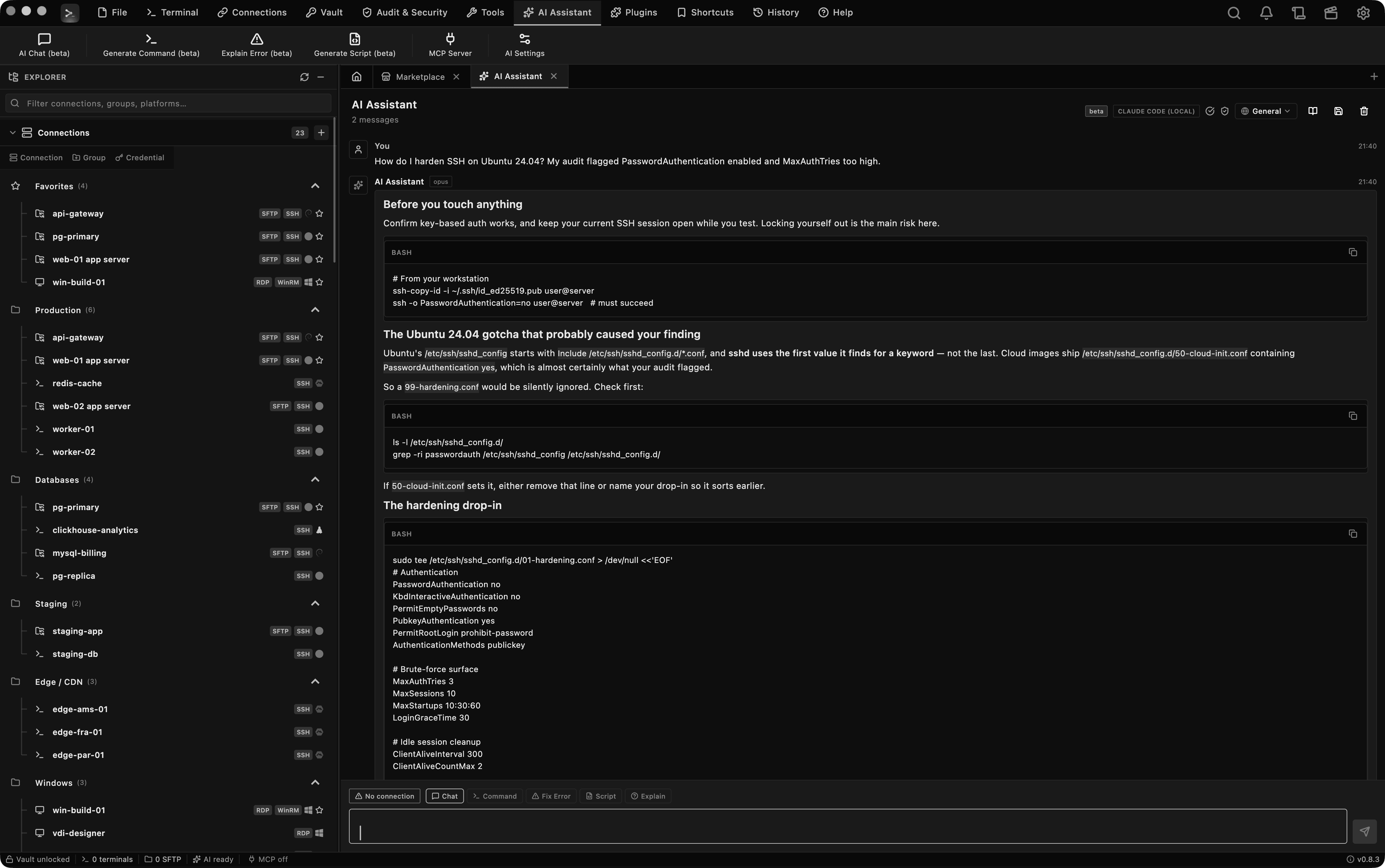Image resolution: width=1385 pixels, height=868 pixels.
Task: Copy the first BASH code block
Action: pos(1353,252)
